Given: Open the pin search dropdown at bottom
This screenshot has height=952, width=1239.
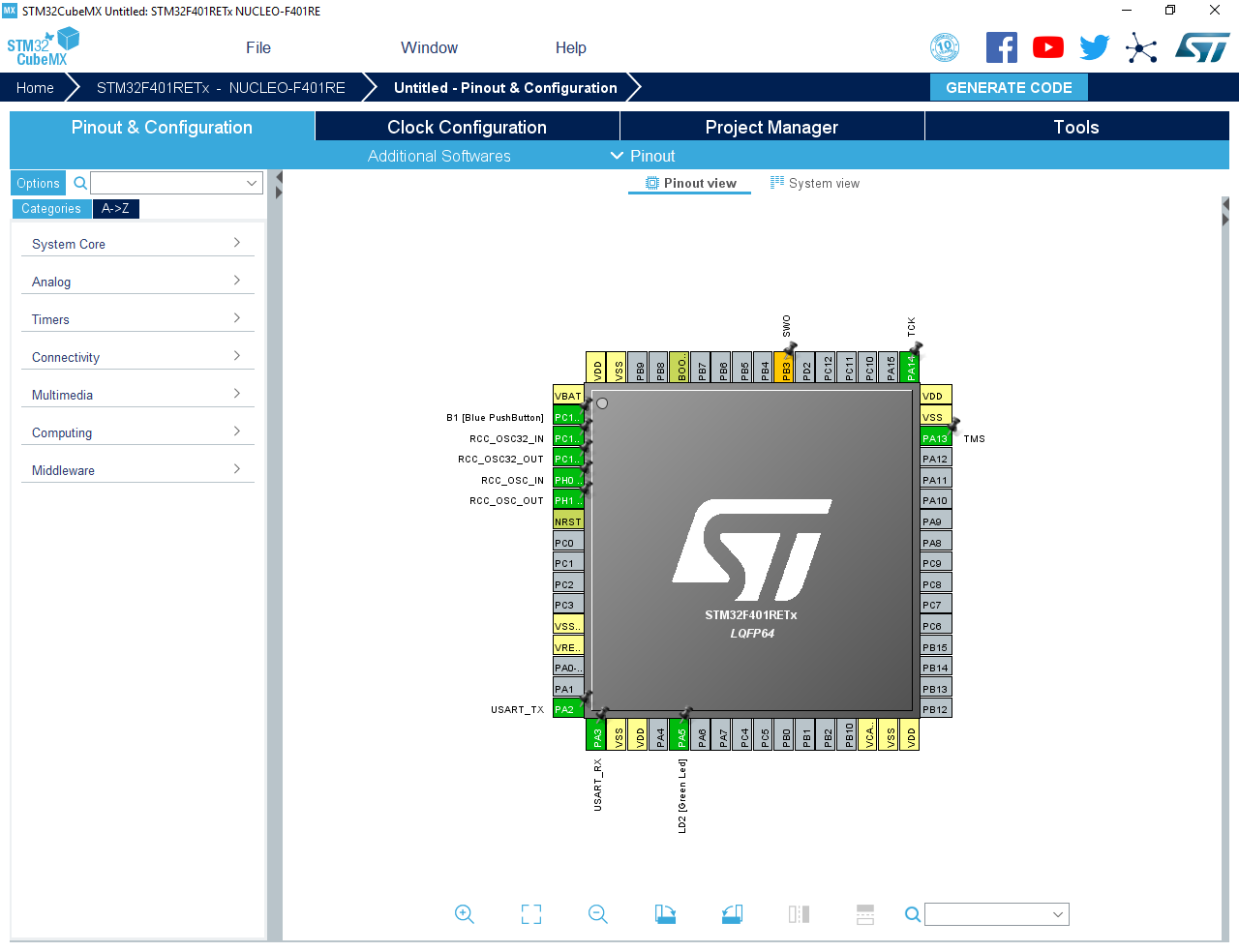Looking at the screenshot, I should point(1058,914).
